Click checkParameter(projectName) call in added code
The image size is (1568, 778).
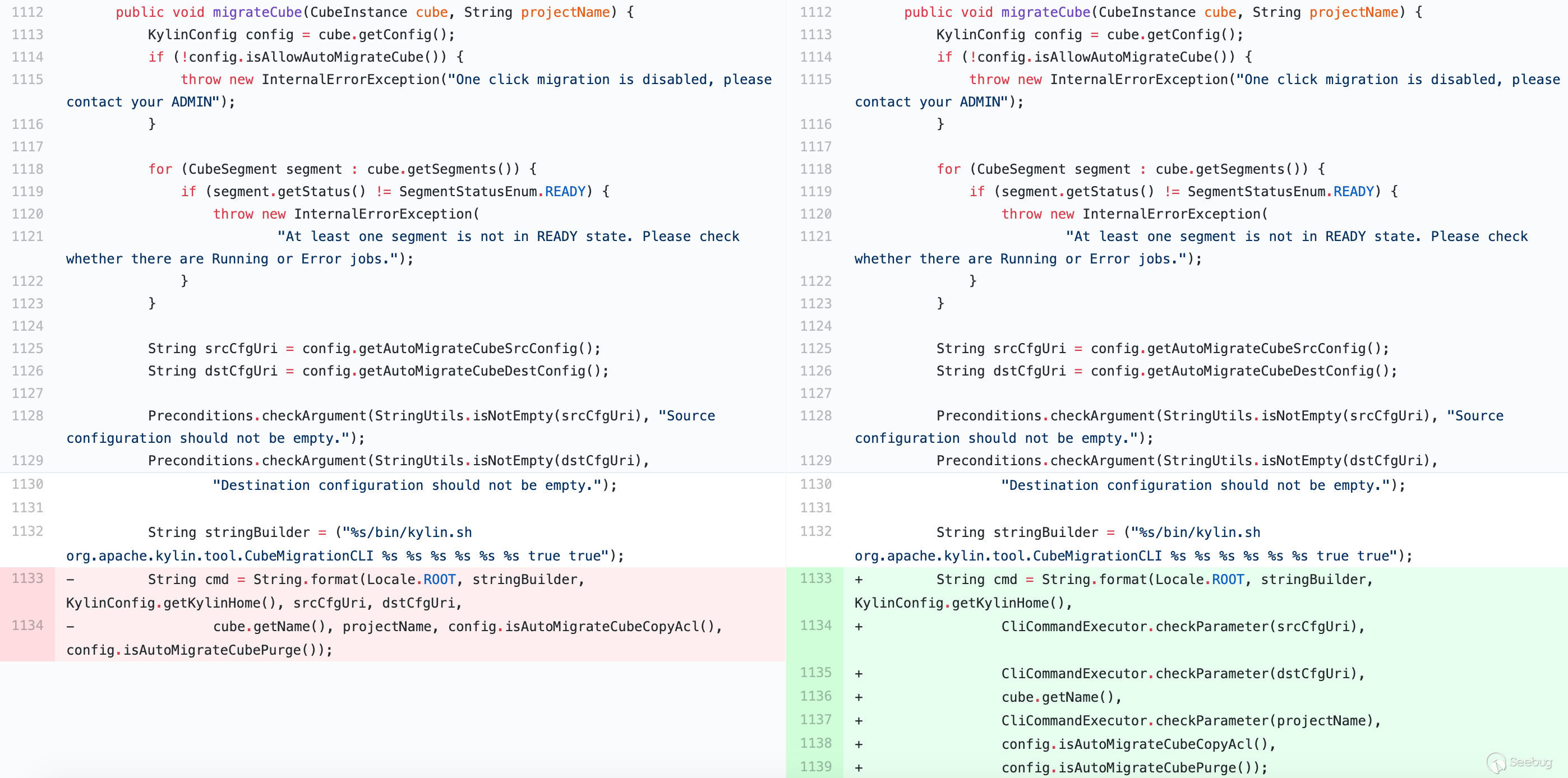tap(1263, 721)
